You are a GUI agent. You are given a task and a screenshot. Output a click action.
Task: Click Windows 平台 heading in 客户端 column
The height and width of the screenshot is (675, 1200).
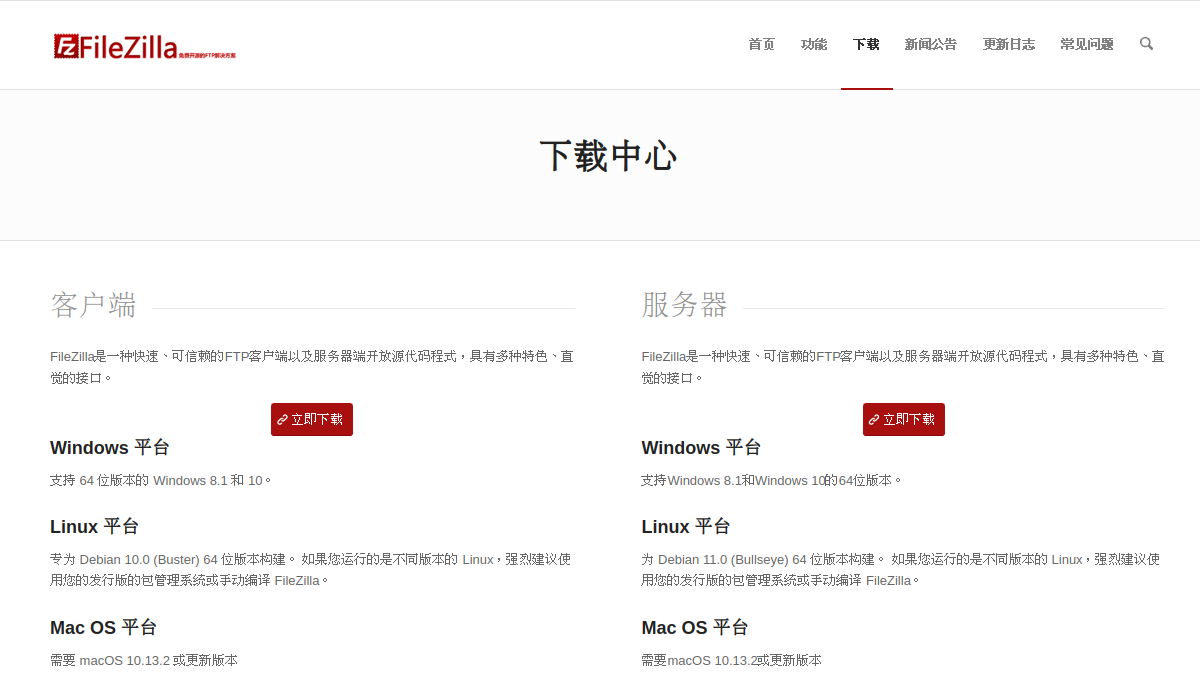(110, 447)
